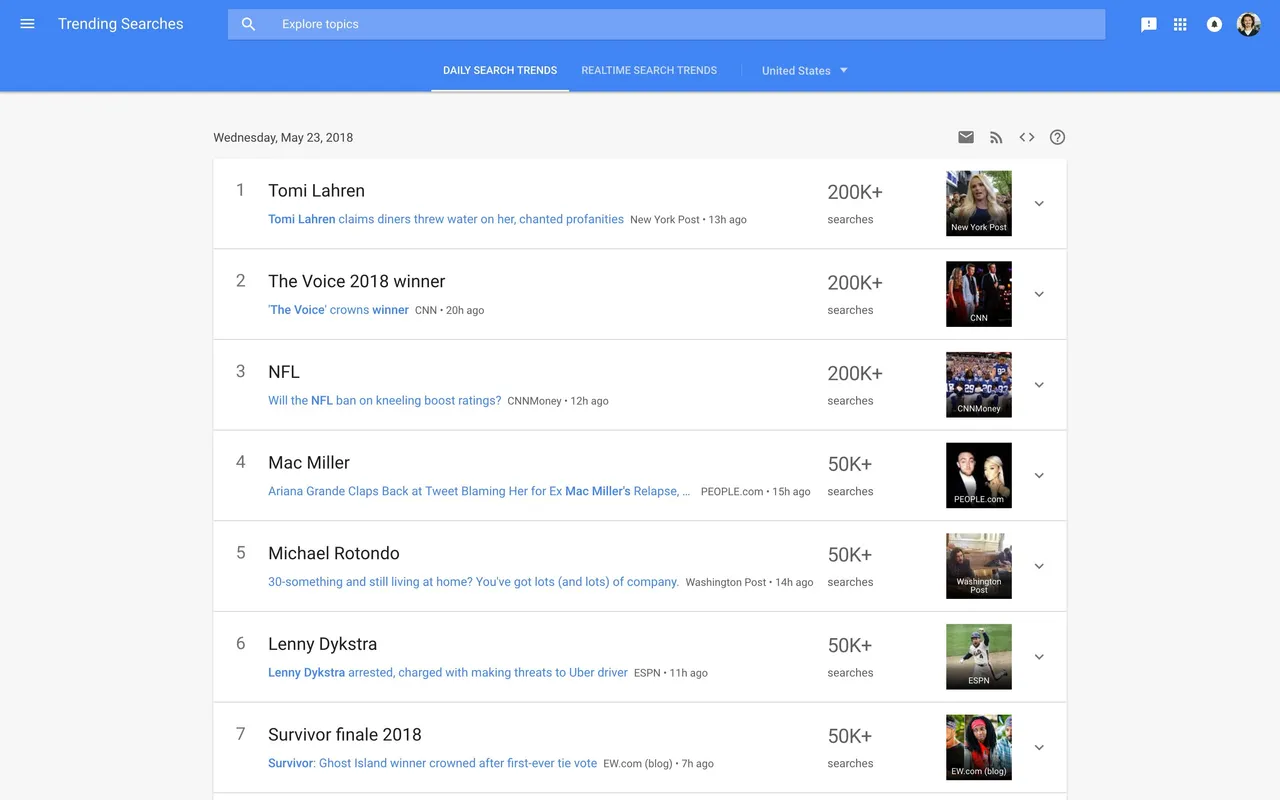The height and width of the screenshot is (800, 1280).
Task: Open the Tomi Lahren diners article link
Action: pyautogui.click(x=446, y=219)
